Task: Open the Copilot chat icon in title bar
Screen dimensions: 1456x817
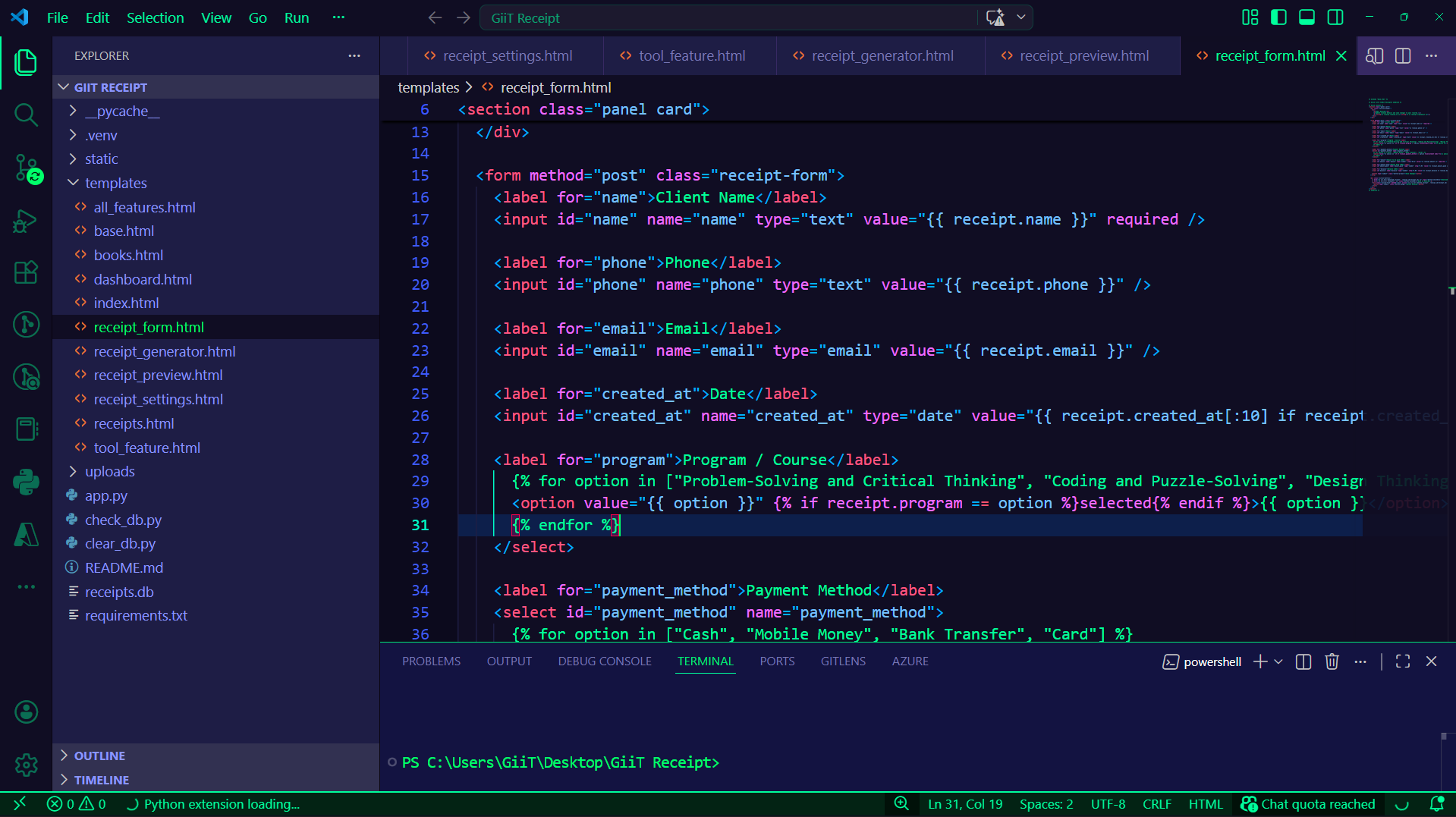Action: [995, 17]
